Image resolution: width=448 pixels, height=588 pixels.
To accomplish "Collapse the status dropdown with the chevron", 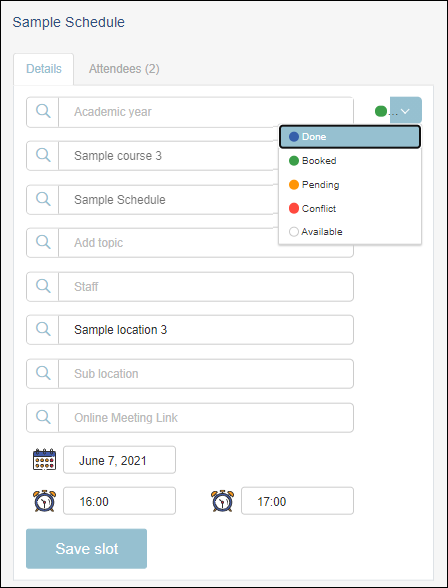I will coord(406,110).
